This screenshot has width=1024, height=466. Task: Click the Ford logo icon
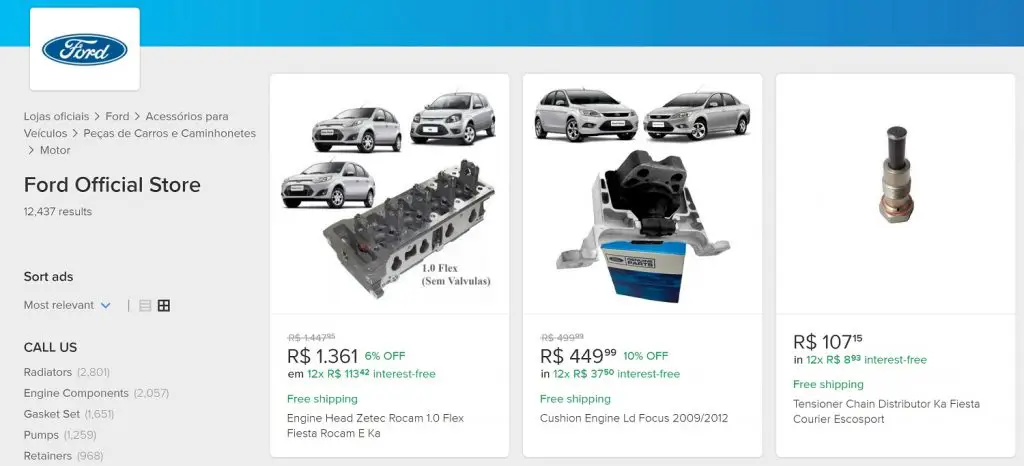pos(85,50)
